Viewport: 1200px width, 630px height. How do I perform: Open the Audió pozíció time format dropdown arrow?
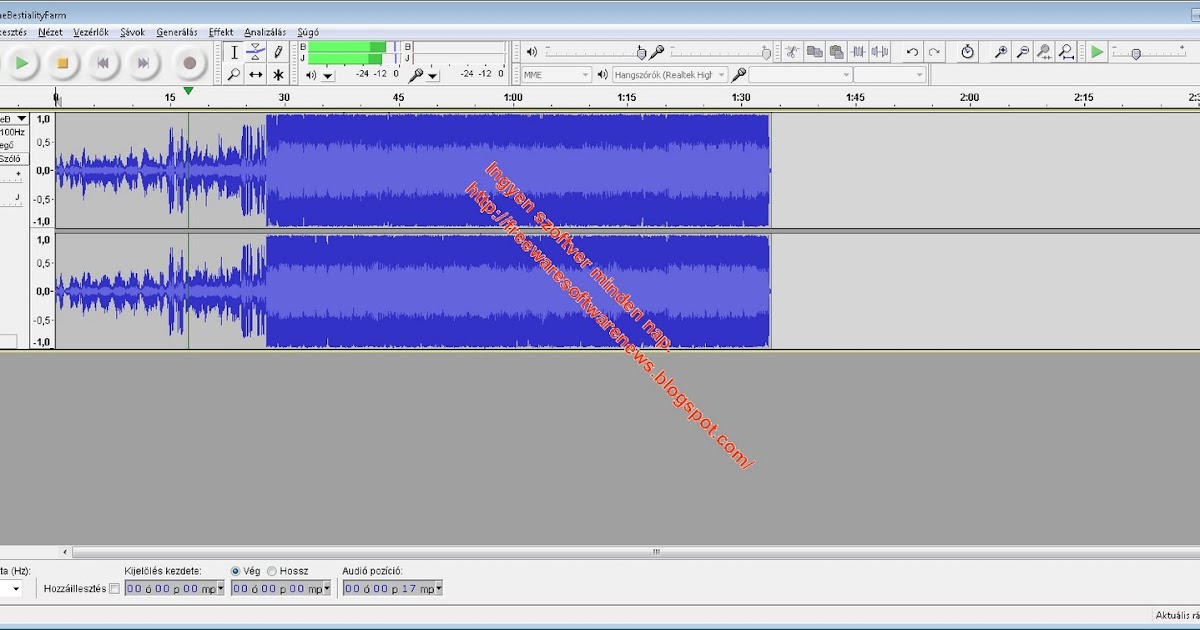[438, 589]
